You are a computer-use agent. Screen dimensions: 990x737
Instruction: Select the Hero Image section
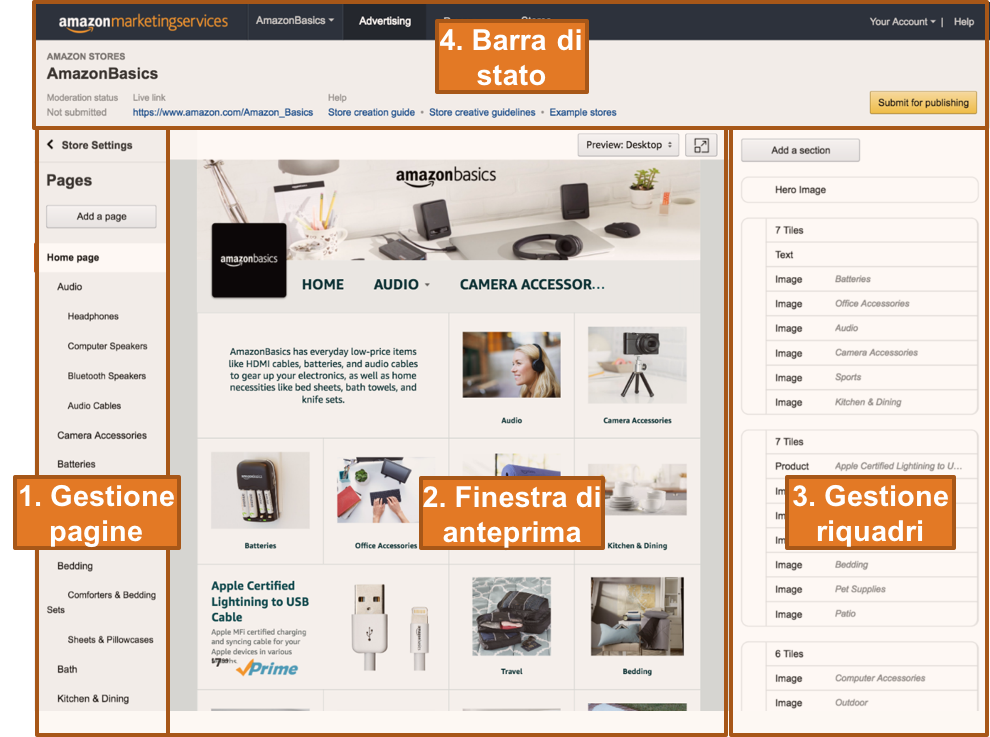[x=859, y=189]
